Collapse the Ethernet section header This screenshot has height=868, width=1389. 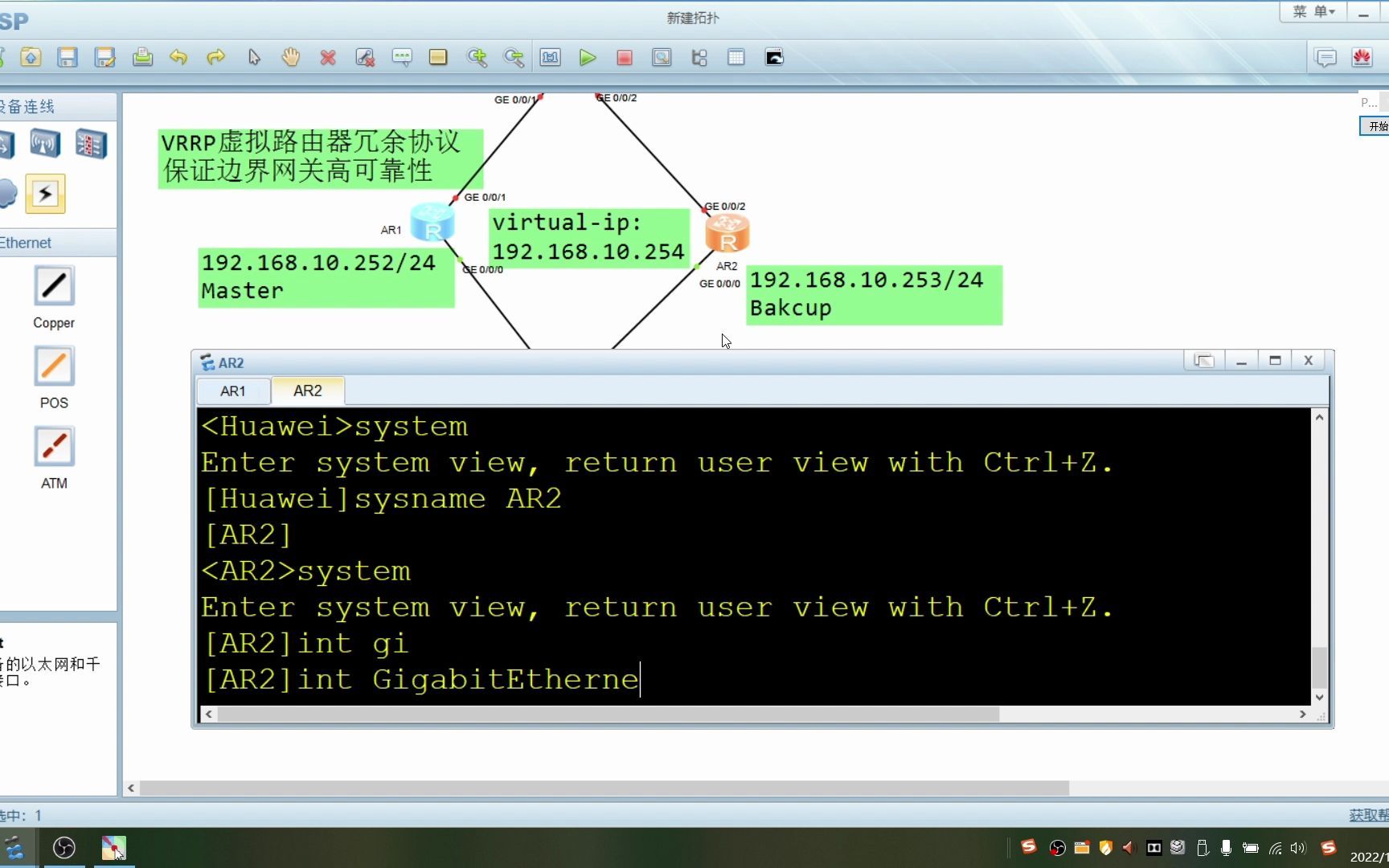26,242
